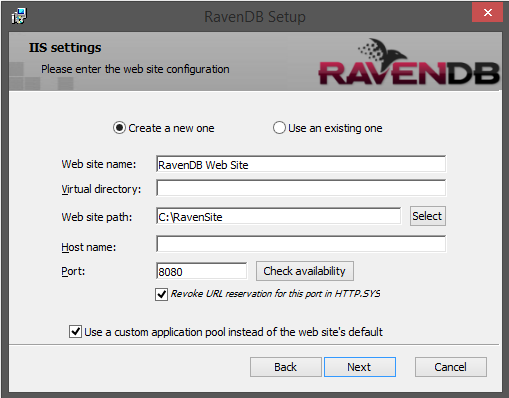Choose 'Use an existing one' radio button
This screenshot has height=398, width=509.
click(x=279, y=128)
